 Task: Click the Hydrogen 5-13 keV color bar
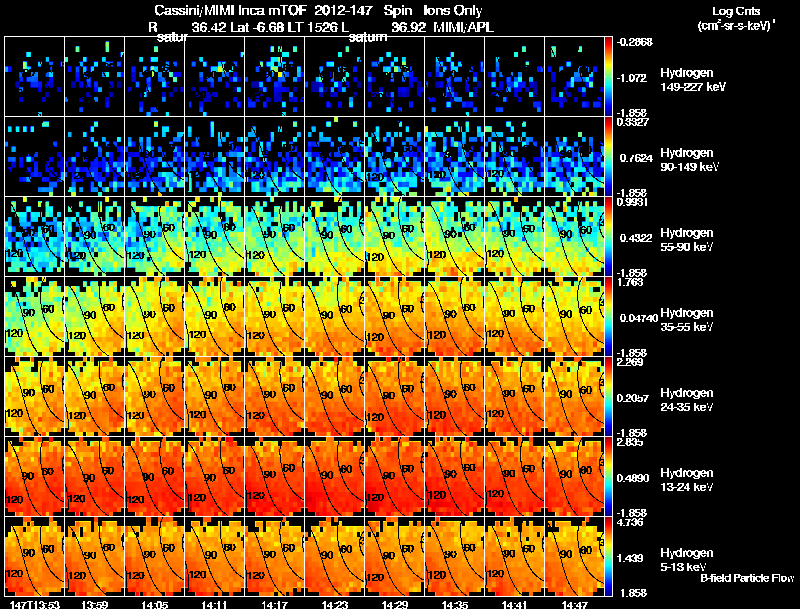click(609, 557)
